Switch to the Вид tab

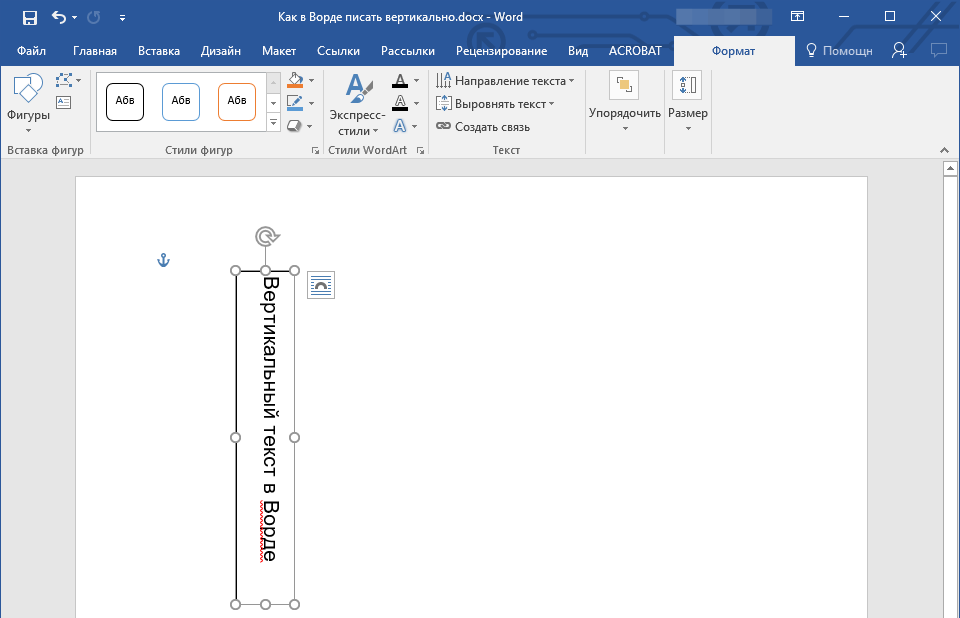578,51
